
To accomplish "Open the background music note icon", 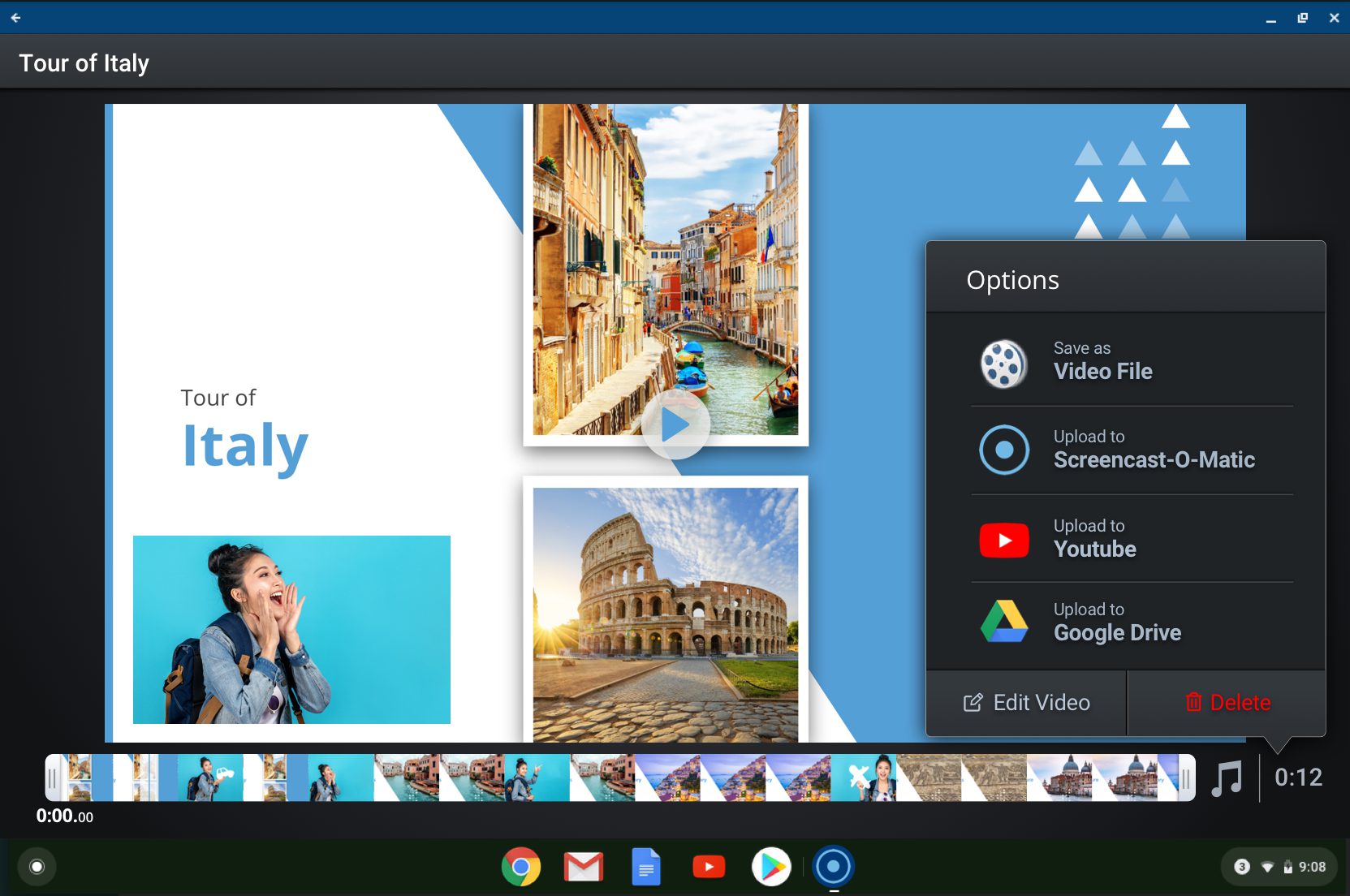I will pyautogui.click(x=1227, y=778).
